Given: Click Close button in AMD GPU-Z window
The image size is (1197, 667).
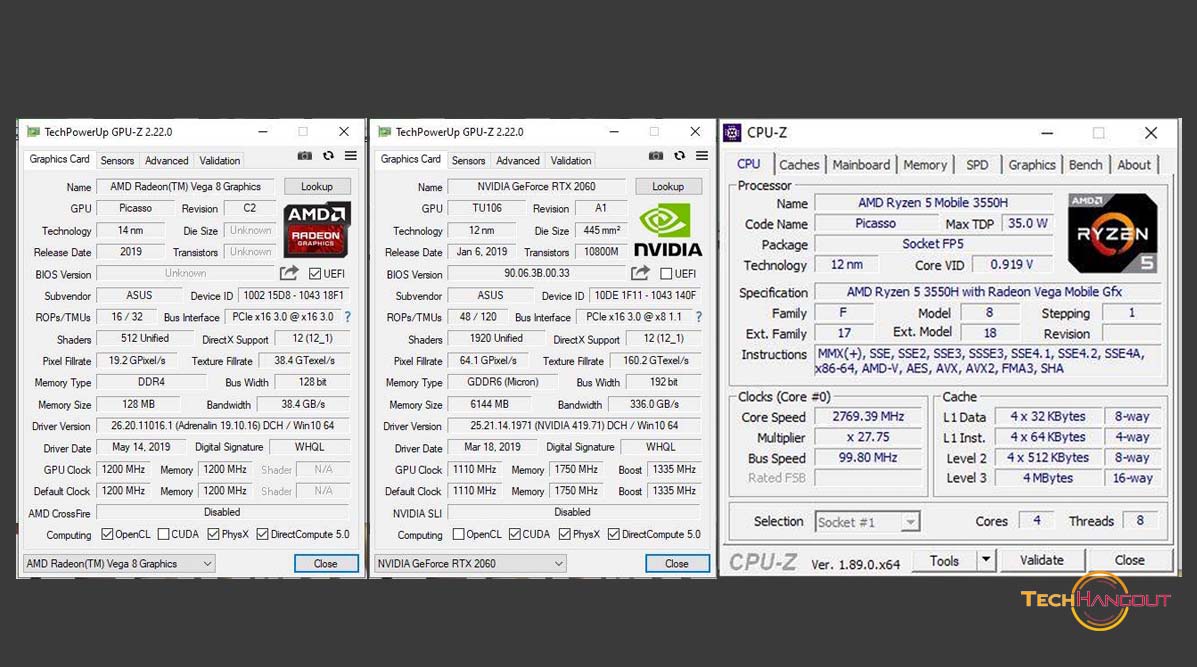Looking at the screenshot, I should tap(326, 563).
